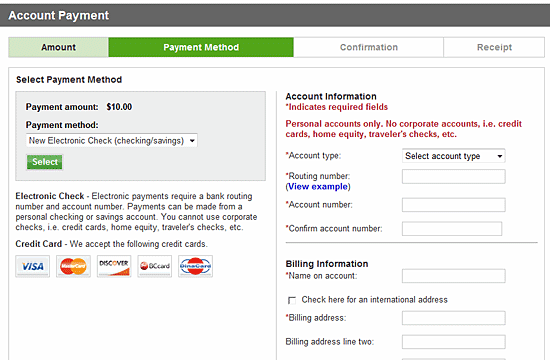This screenshot has width=550, height=360.
Task: Open the Payment Method step tab
Action: click(x=201, y=47)
